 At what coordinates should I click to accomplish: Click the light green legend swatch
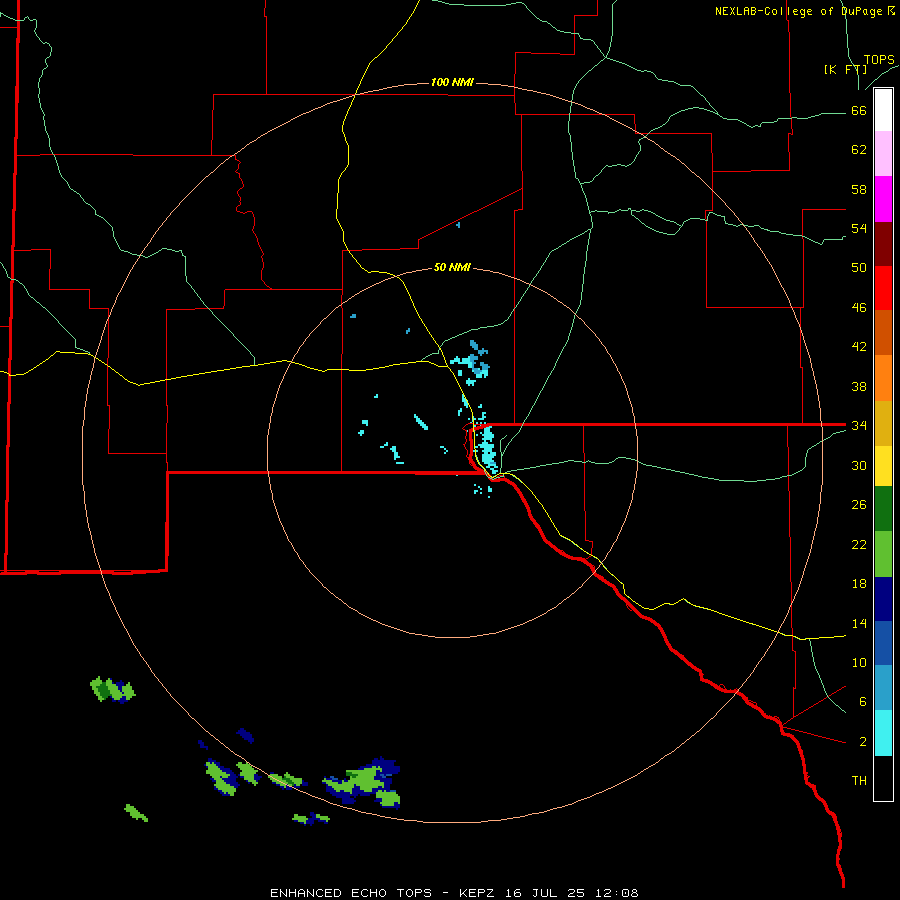(883, 554)
